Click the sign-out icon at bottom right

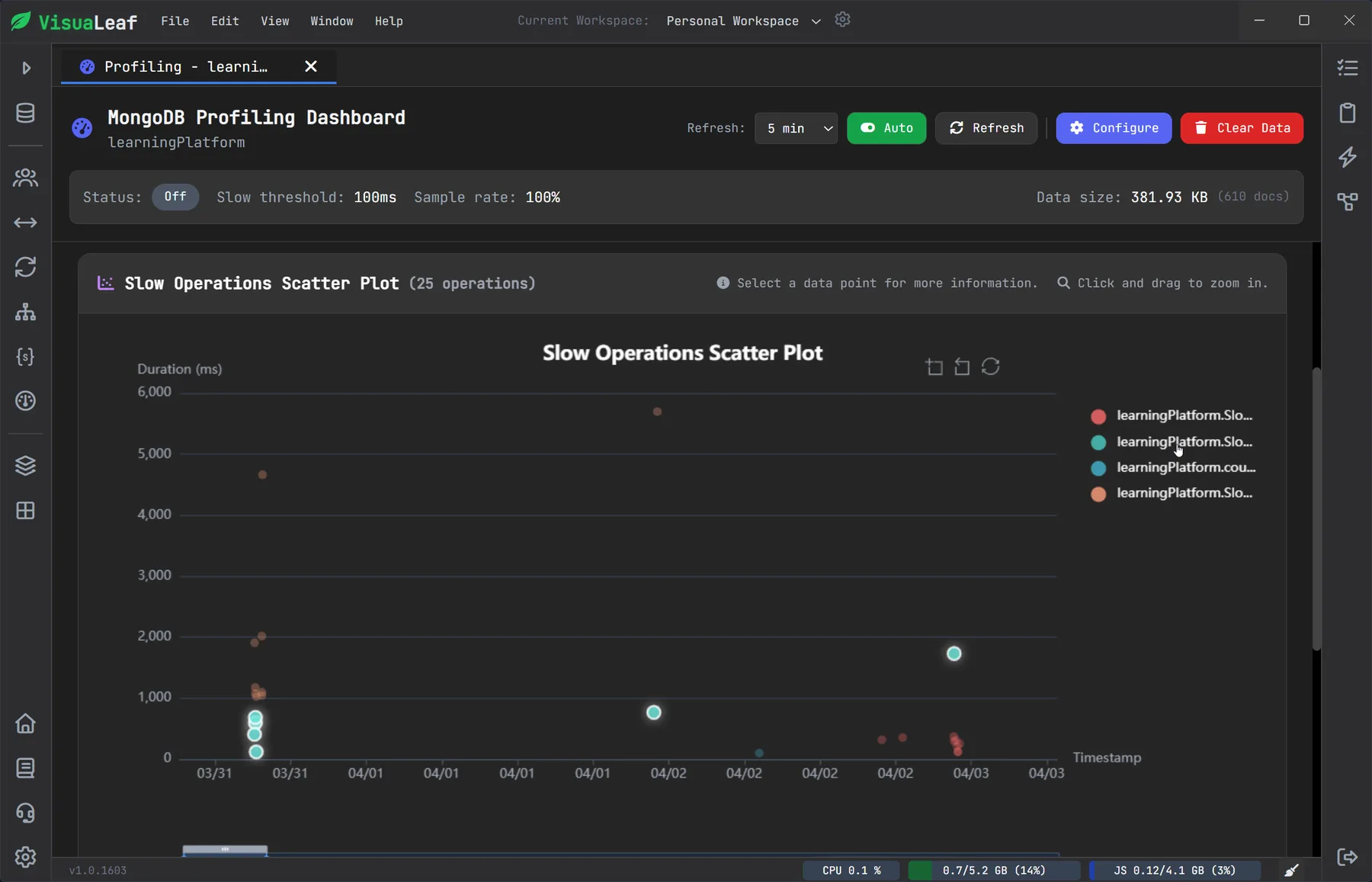point(1348,857)
